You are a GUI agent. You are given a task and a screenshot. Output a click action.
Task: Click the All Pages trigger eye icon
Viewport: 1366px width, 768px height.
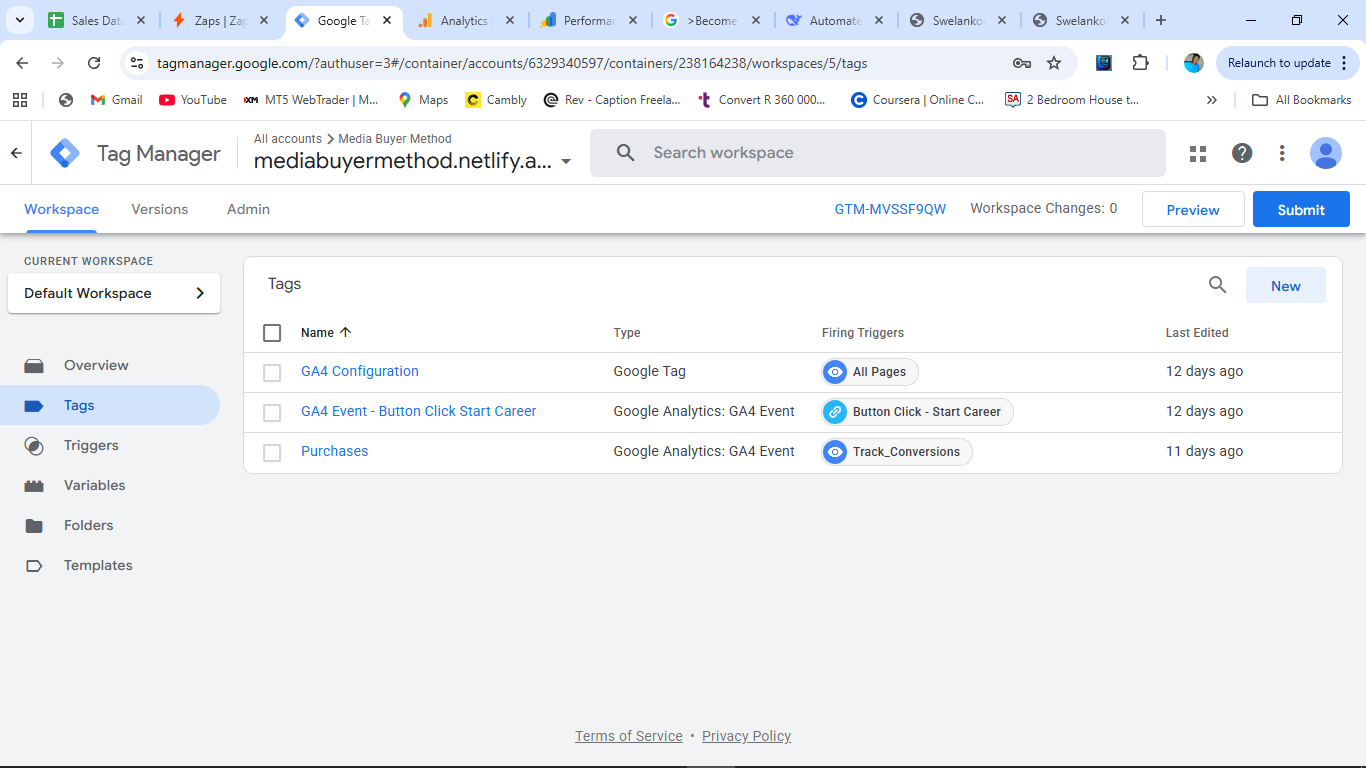point(835,372)
